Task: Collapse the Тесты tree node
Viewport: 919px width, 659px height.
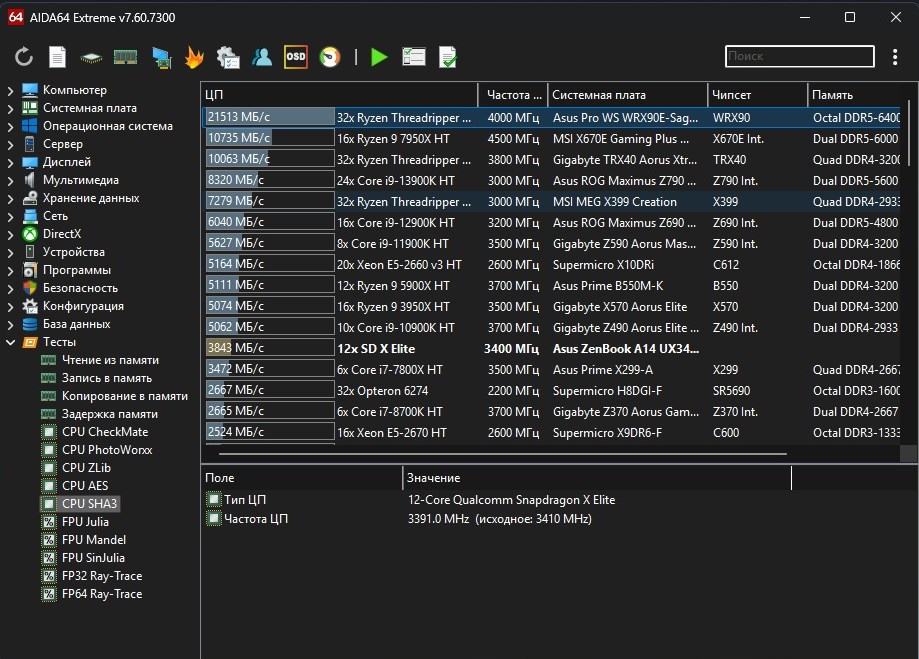Action: 11,342
